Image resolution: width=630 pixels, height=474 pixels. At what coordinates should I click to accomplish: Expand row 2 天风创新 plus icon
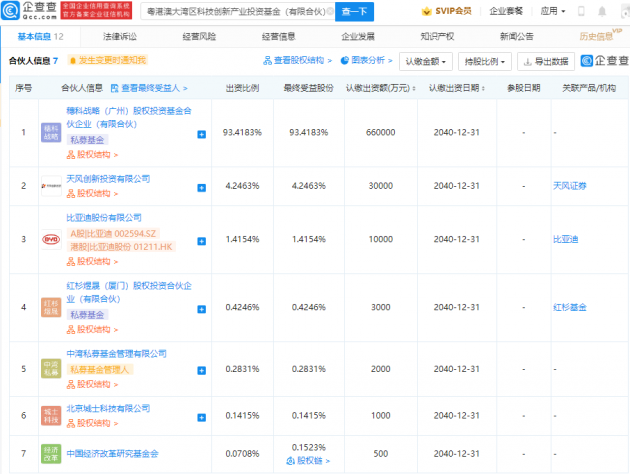202,188
